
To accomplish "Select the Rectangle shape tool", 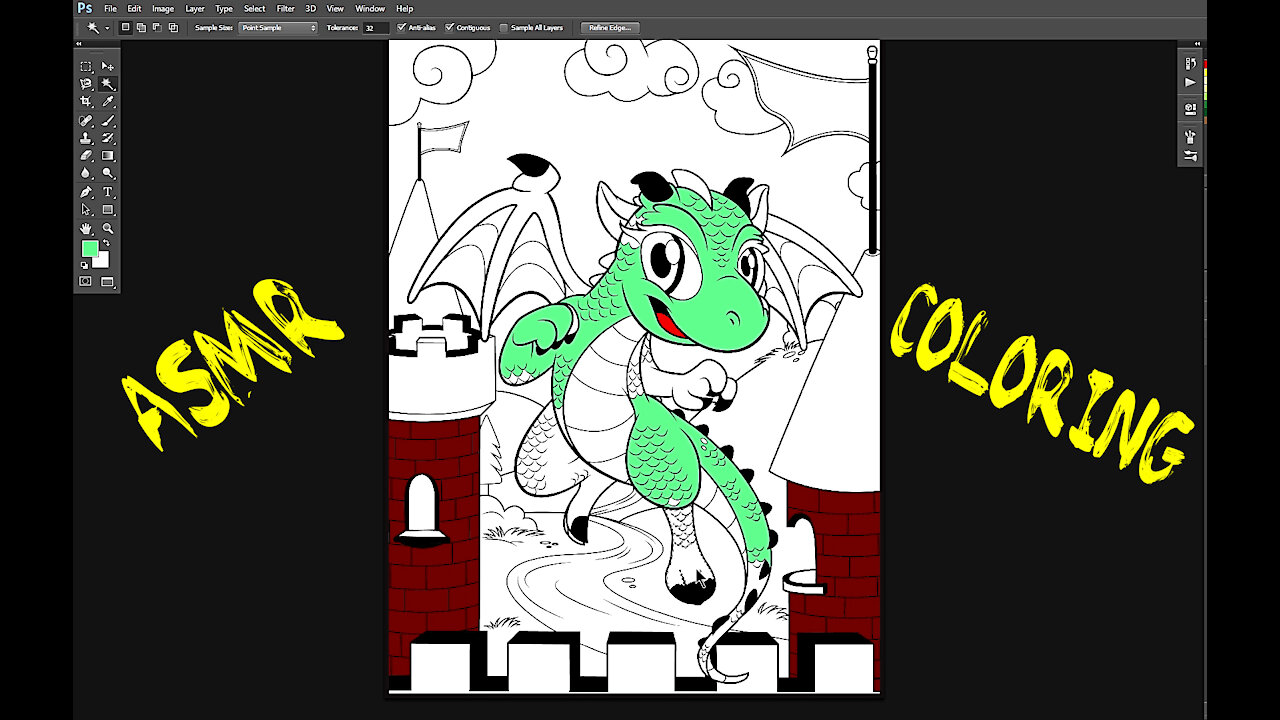I will tap(108, 210).
